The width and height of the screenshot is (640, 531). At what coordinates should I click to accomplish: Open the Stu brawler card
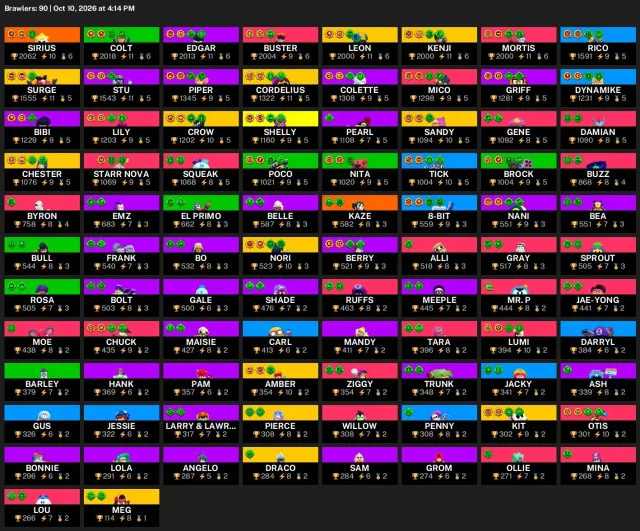click(122, 87)
